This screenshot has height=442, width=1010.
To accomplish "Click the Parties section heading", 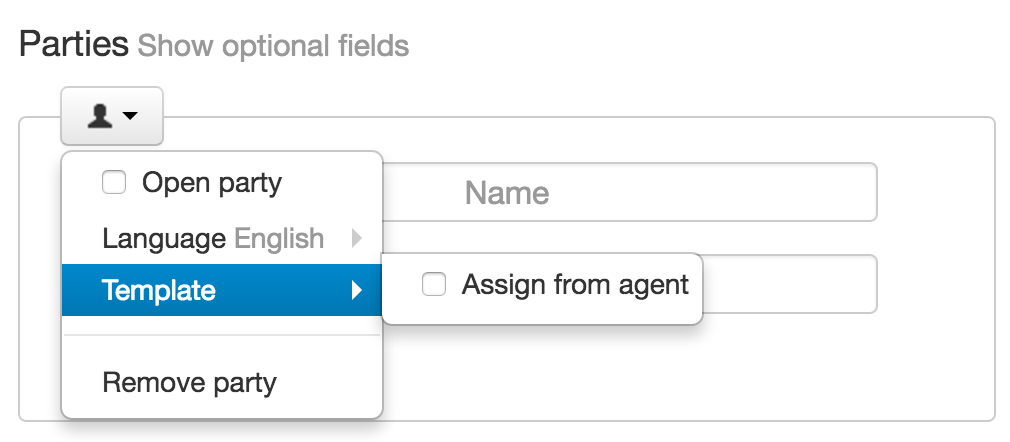I will pyautogui.click(x=74, y=44).
